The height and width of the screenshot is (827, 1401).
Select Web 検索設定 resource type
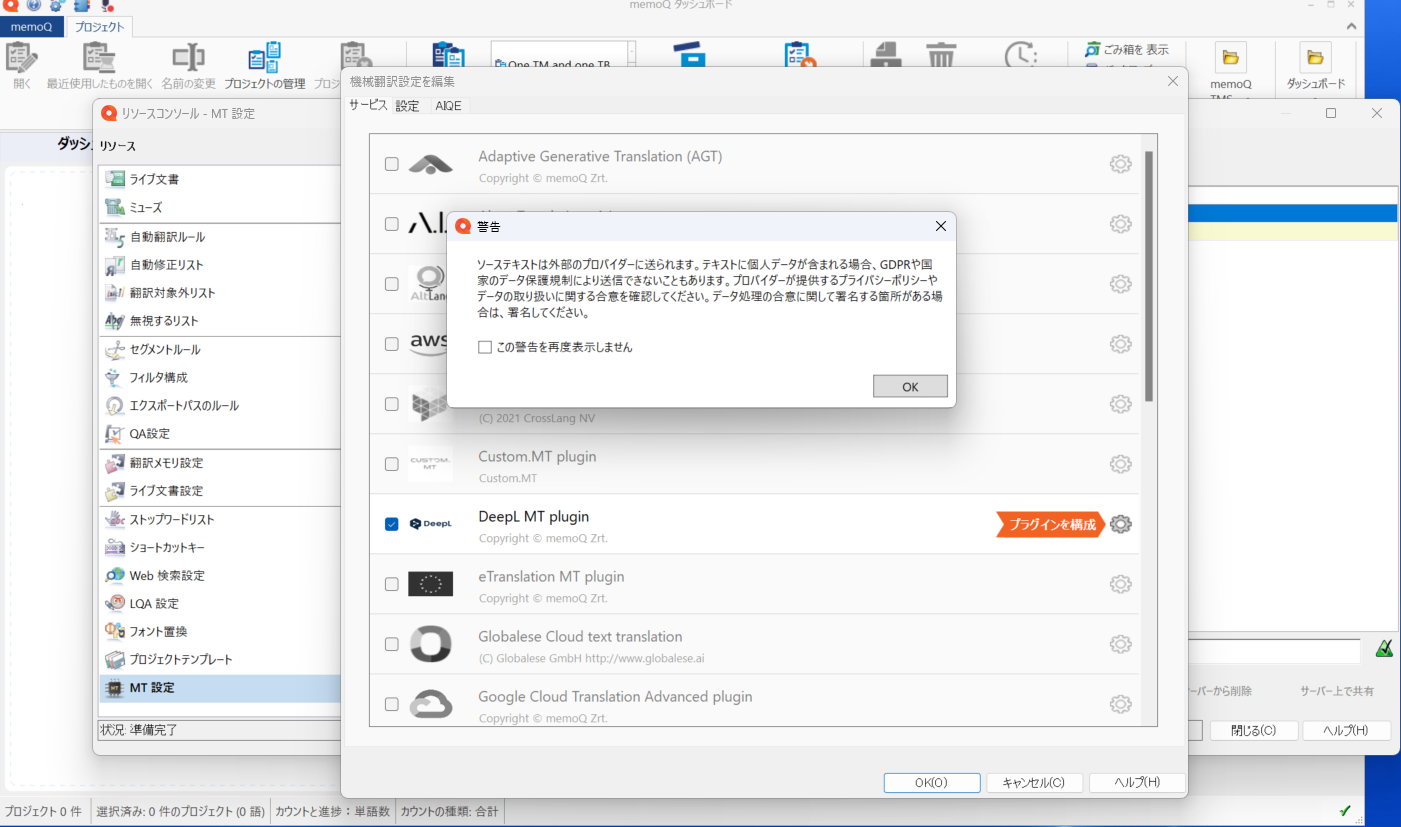(x=220, y=576)
